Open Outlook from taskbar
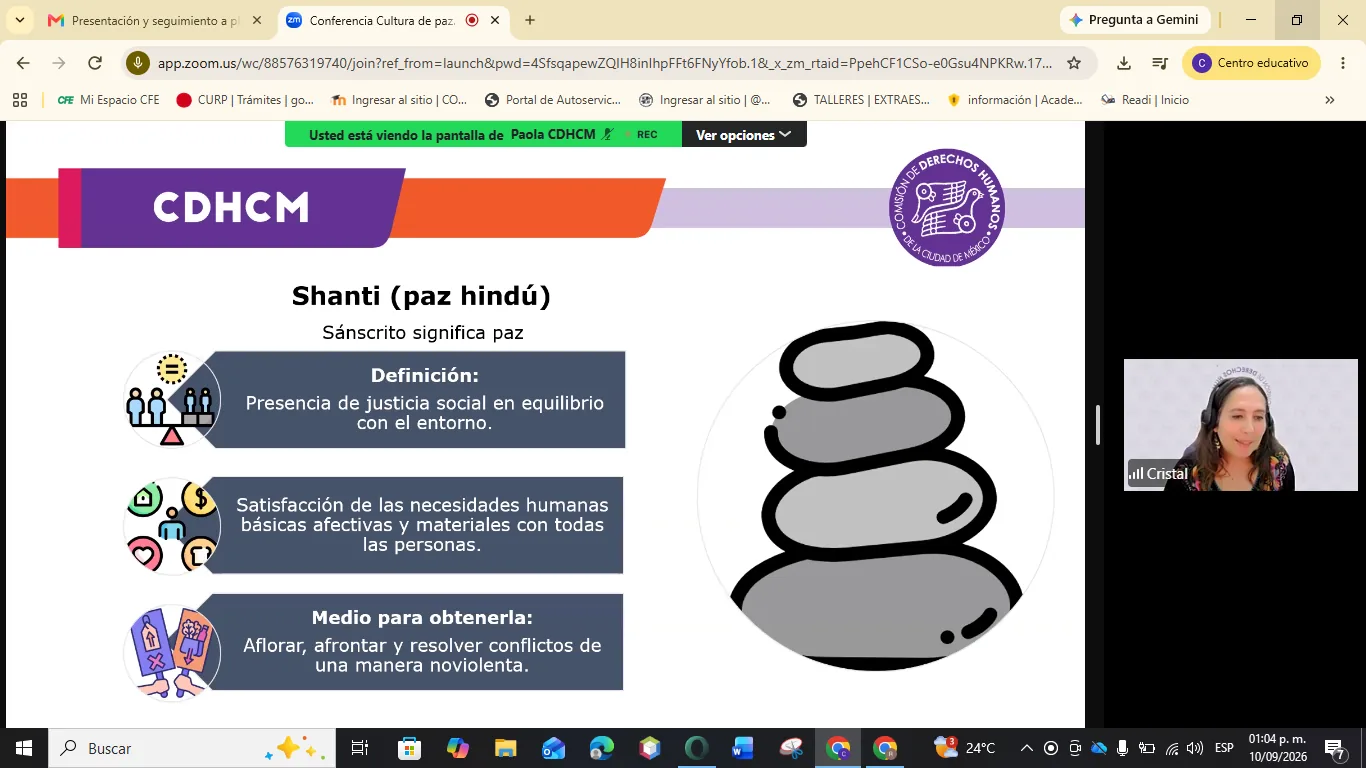Viewport: 1366px width, 768px height. point(553,748)
